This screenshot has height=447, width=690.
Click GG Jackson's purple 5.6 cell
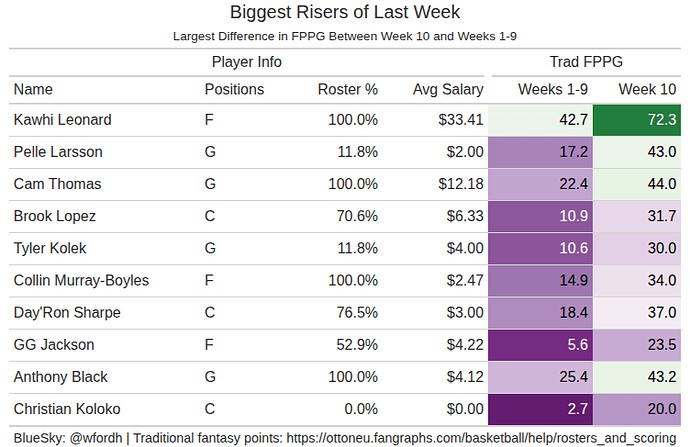click(540, 345)
